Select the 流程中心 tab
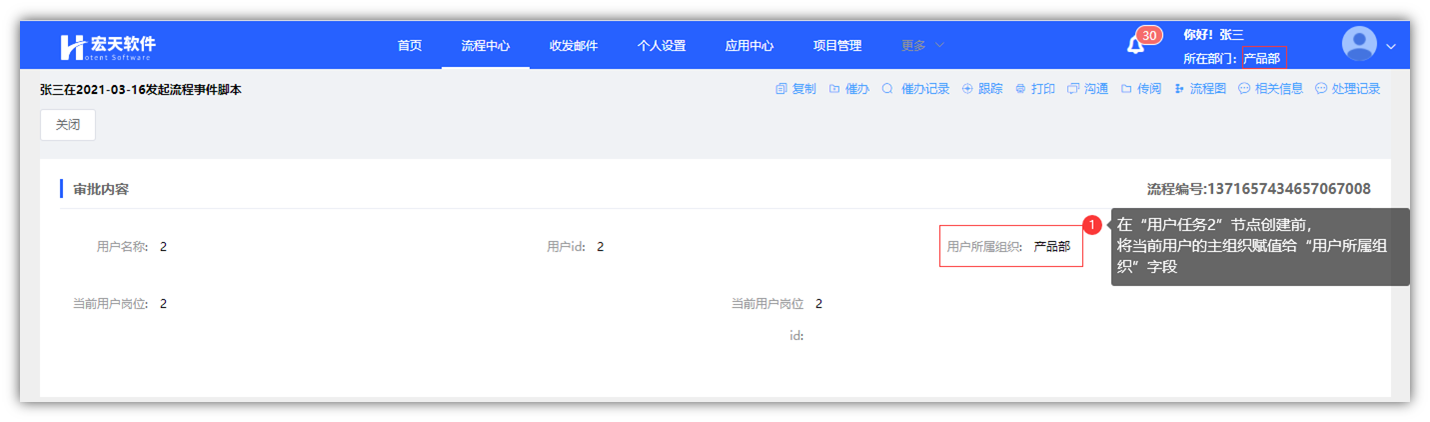 [x=486, y=46]
